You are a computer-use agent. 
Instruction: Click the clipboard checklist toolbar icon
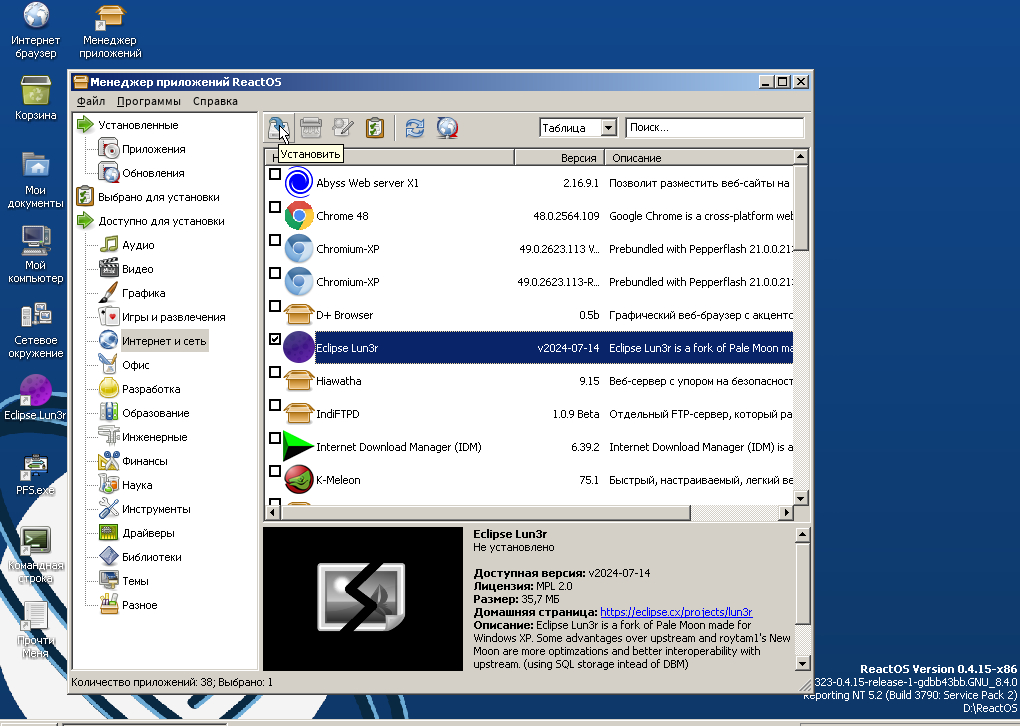[375, 128]
